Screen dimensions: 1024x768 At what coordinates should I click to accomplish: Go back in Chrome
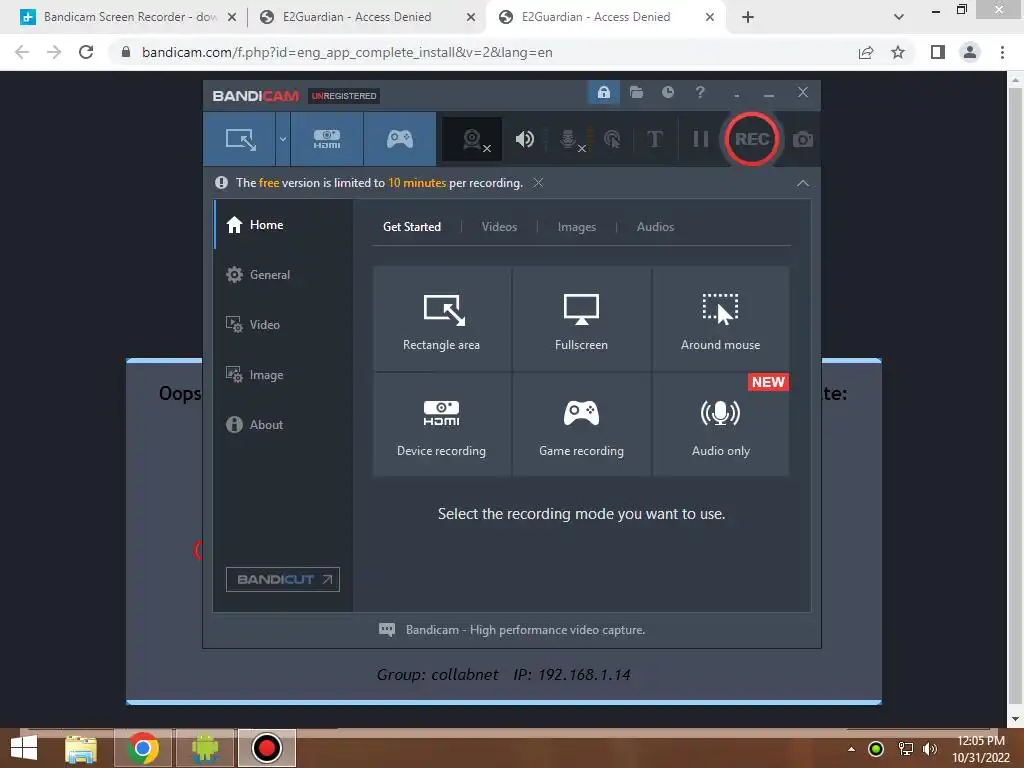[x=22, y=52]
